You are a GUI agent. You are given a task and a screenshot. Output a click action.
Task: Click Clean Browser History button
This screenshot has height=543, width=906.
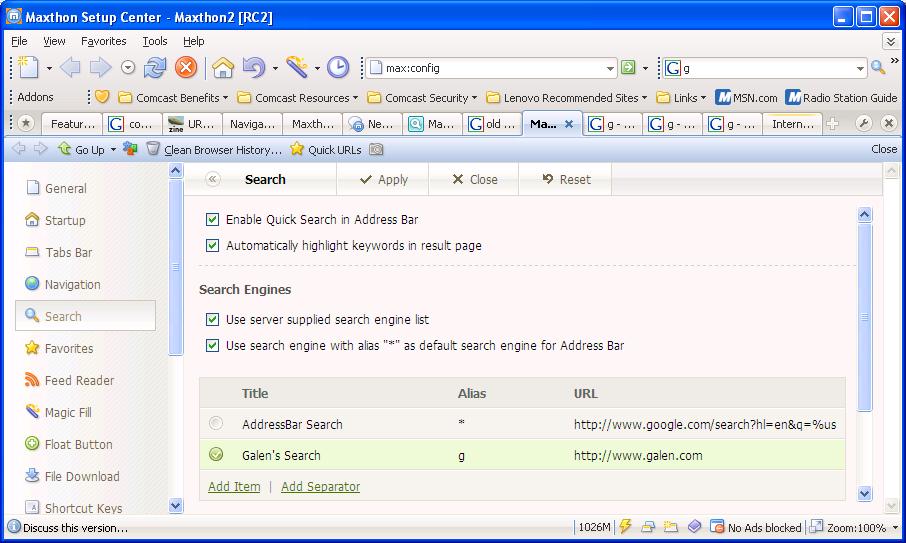(x=215, y=150)
